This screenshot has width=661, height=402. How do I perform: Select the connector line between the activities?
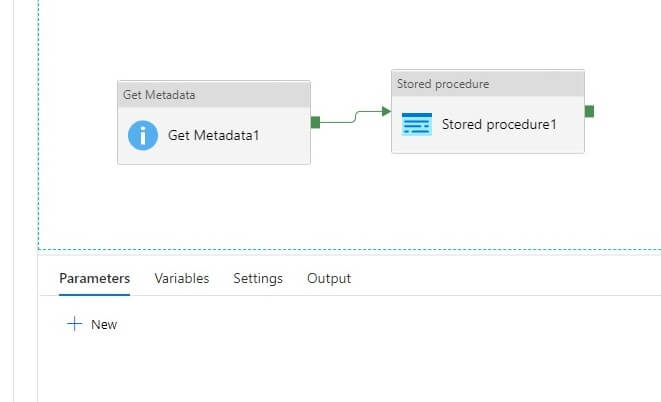[x=350, y=119]
